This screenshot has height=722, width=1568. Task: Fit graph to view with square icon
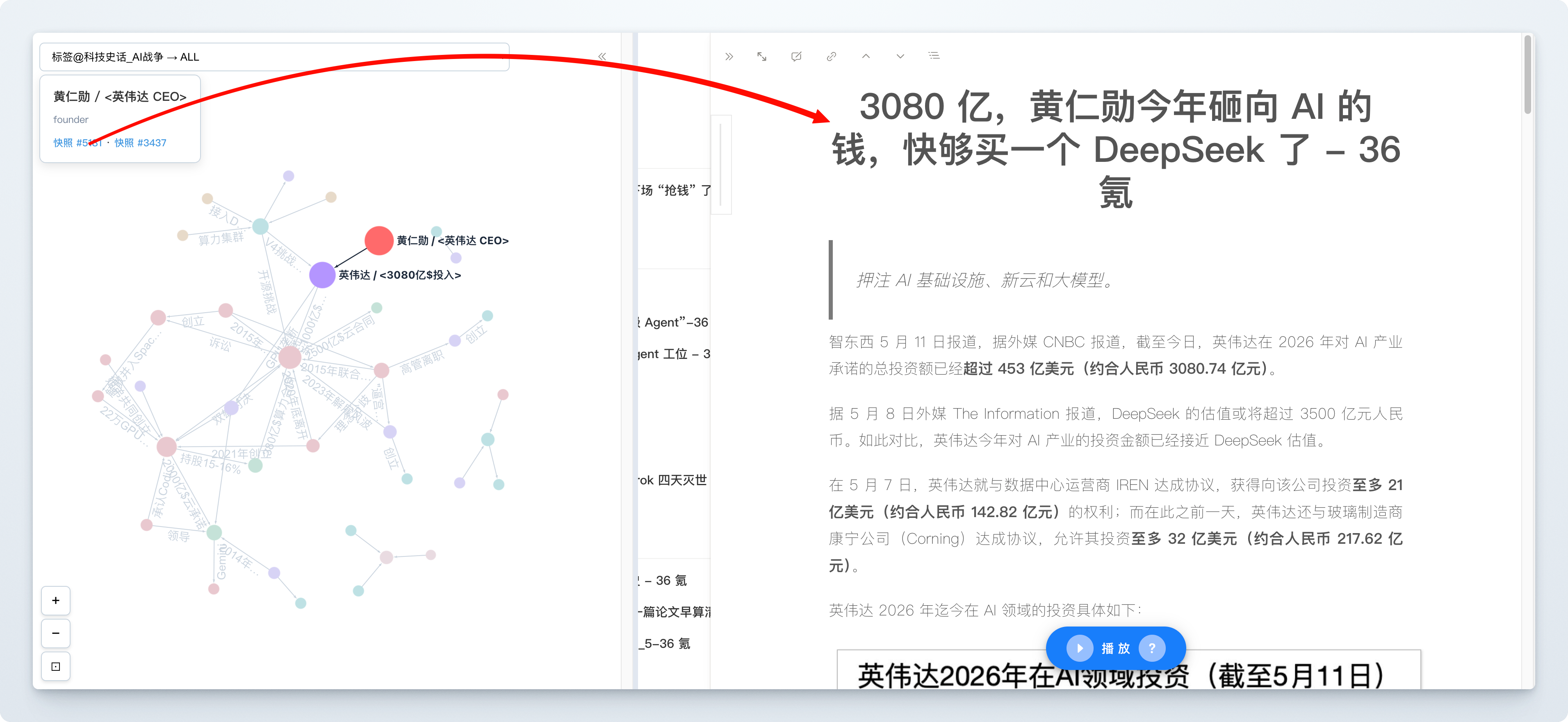56,667
